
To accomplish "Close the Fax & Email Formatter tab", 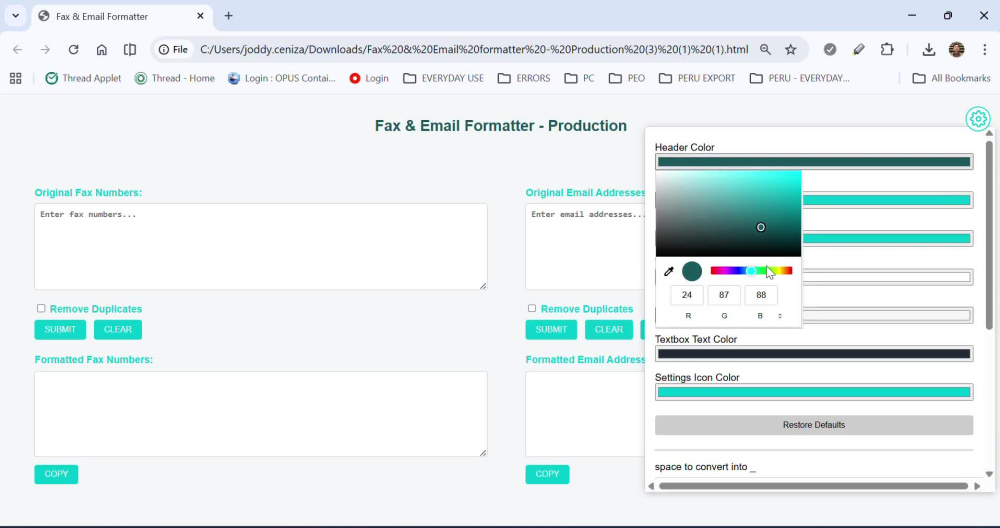I will (x=200, y=16).
